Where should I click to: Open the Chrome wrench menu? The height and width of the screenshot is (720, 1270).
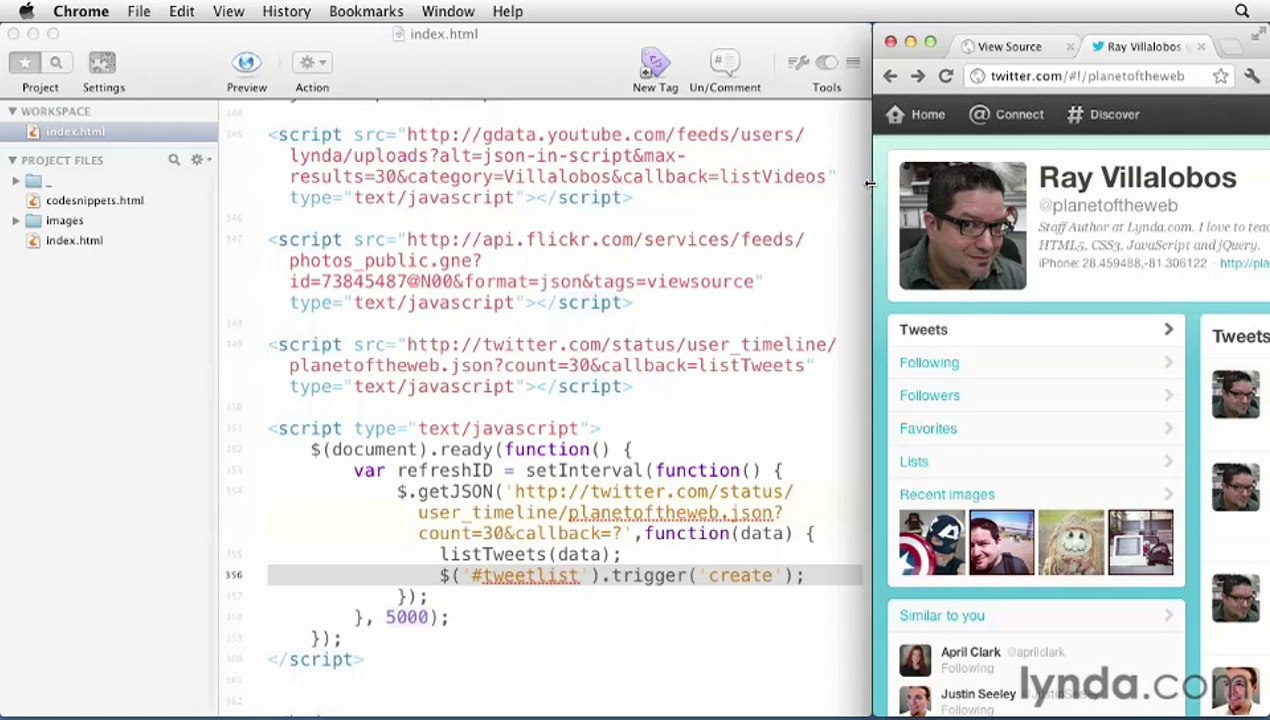1252,76
